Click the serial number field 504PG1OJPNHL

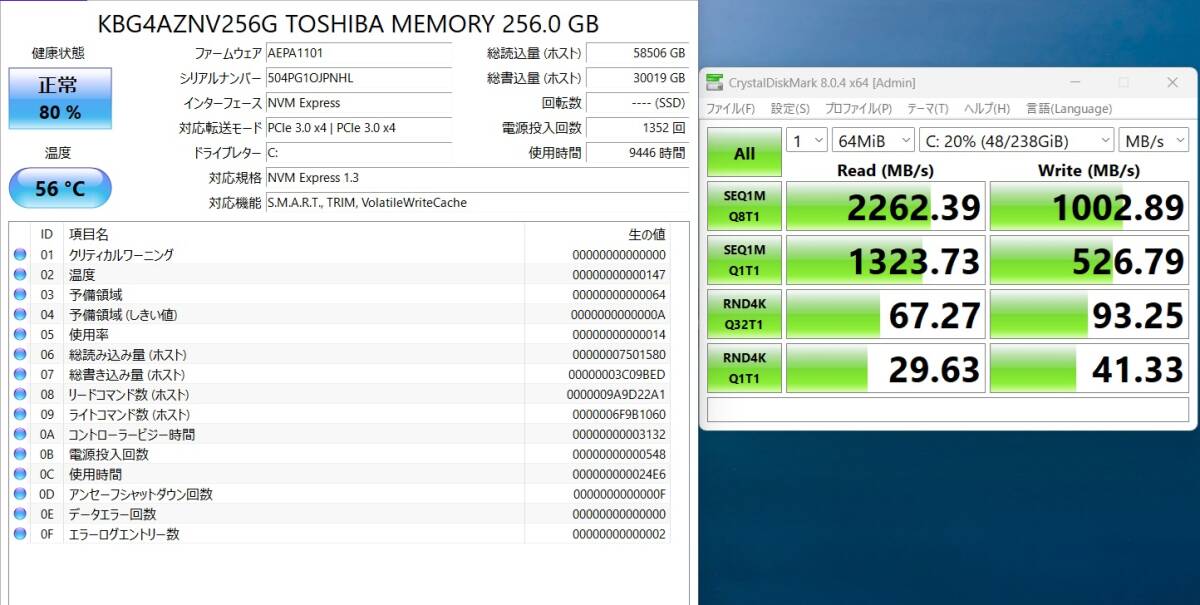[358, 78]
